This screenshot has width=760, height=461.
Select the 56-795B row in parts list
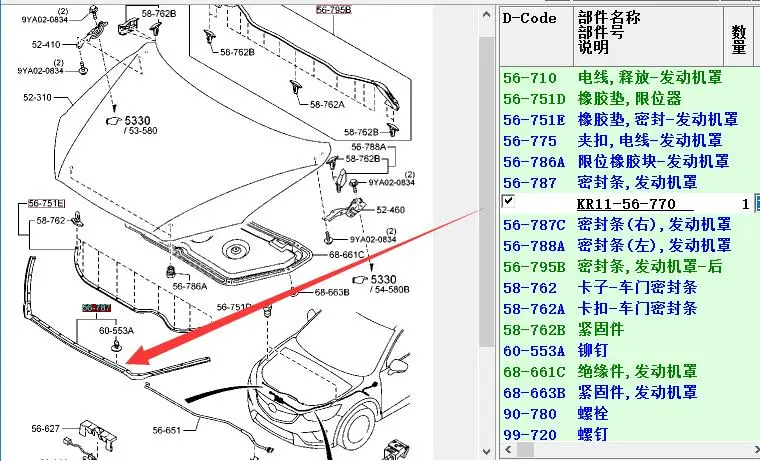[629, 267]
